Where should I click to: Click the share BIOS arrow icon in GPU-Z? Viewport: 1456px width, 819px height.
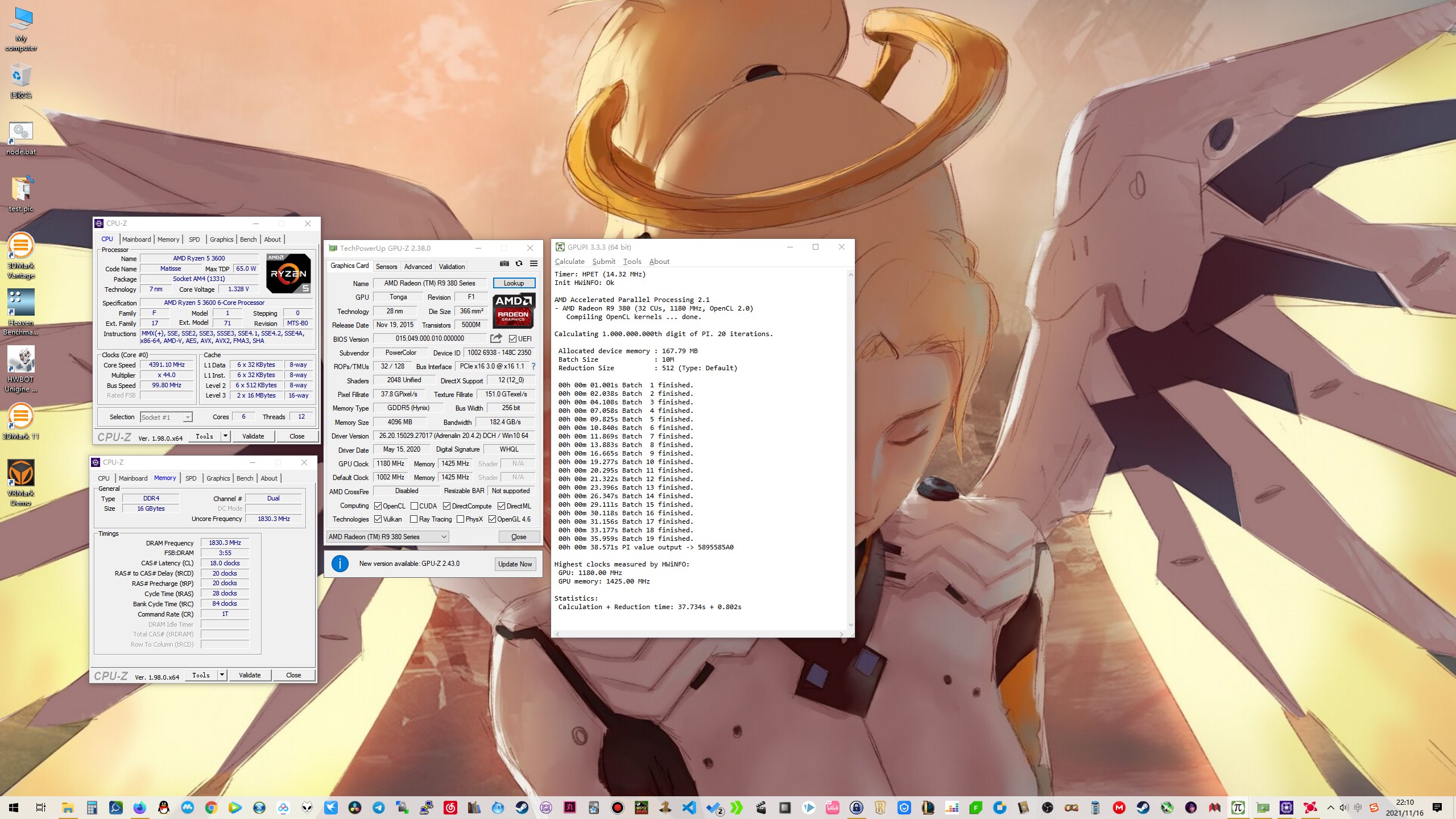click(x=496, y=338)
